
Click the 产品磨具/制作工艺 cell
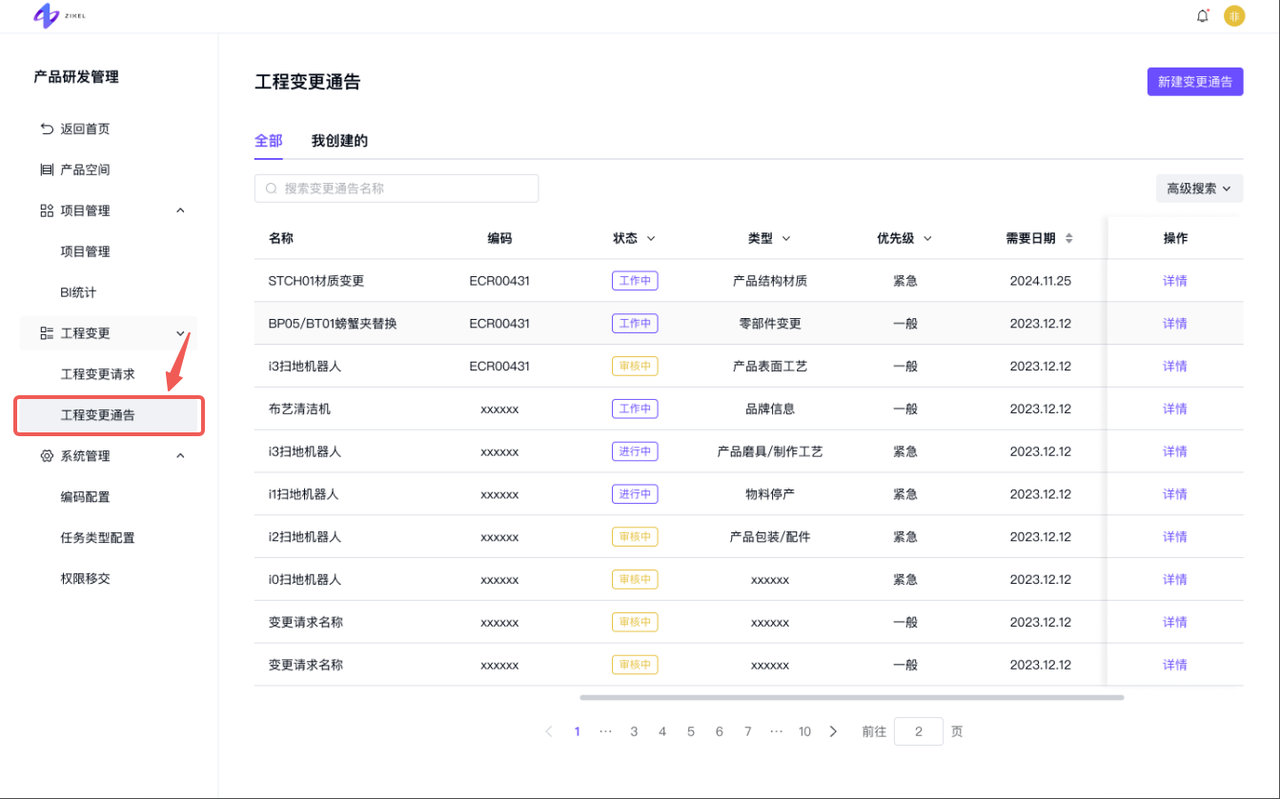click(770, 452)
